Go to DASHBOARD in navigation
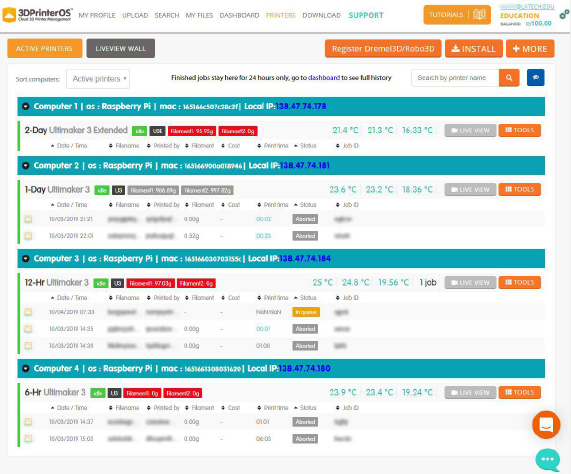Screen dimensions: 571x474 click(239, 15)
